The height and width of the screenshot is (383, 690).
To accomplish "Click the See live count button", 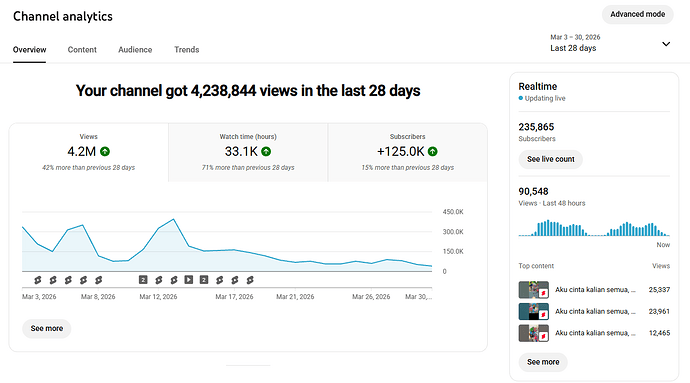I will (551, 159).
